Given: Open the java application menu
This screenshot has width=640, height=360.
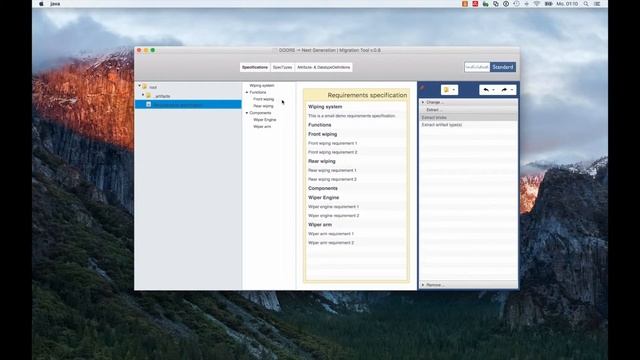Looking at the screenshot, I should (55, 4).
